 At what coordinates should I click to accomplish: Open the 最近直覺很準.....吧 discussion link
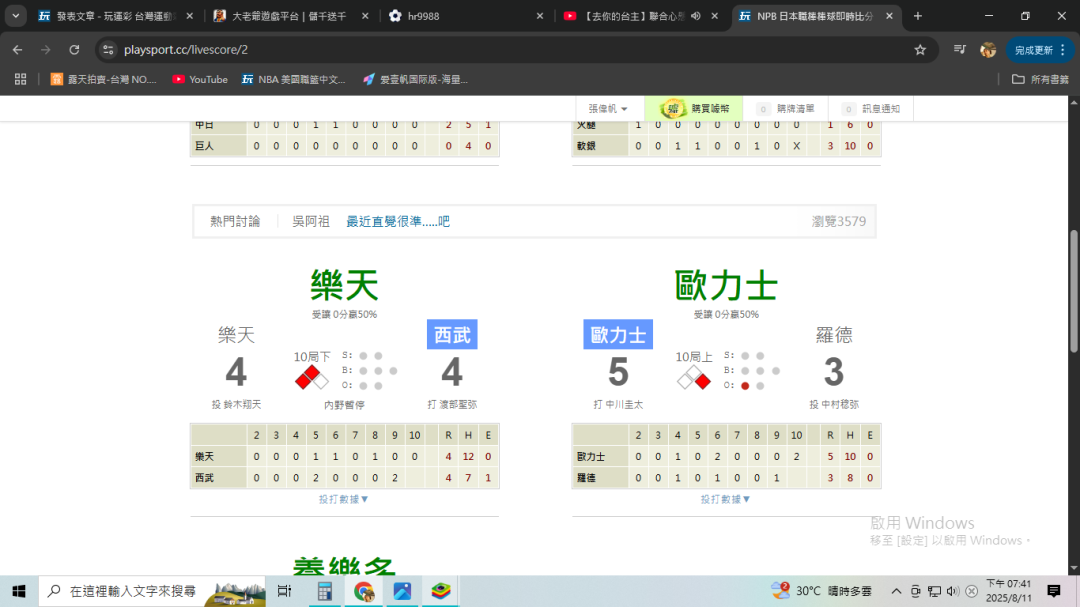pyautogui.click(x=397, y=221)
